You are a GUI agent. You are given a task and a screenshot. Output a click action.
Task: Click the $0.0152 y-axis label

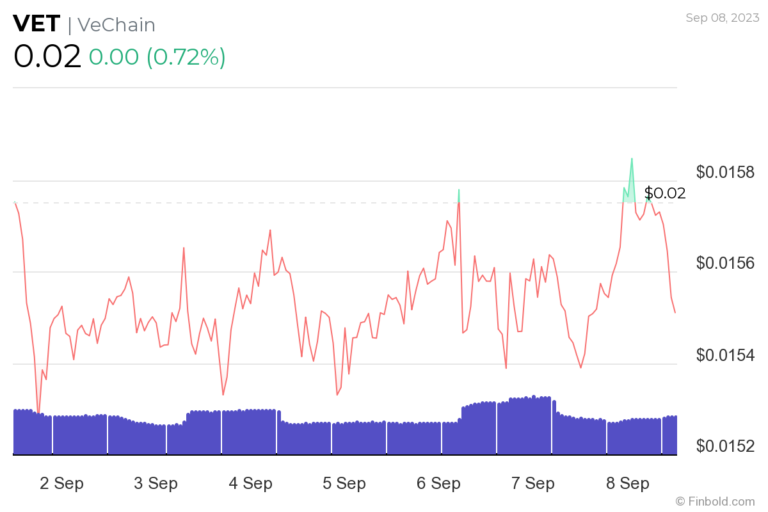point(725,446)
